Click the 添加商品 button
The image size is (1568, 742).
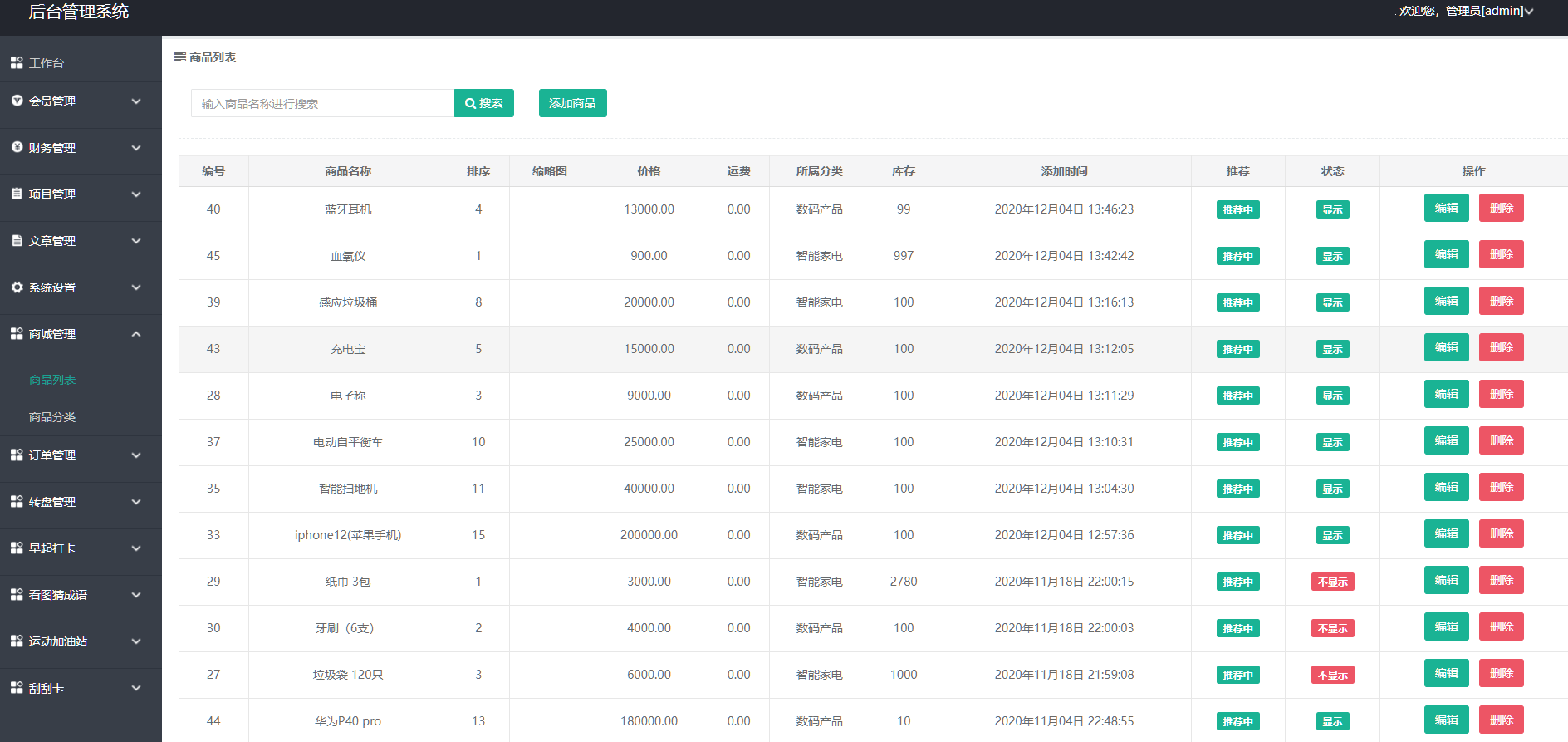pyautogui.click(x=572, y=103)
